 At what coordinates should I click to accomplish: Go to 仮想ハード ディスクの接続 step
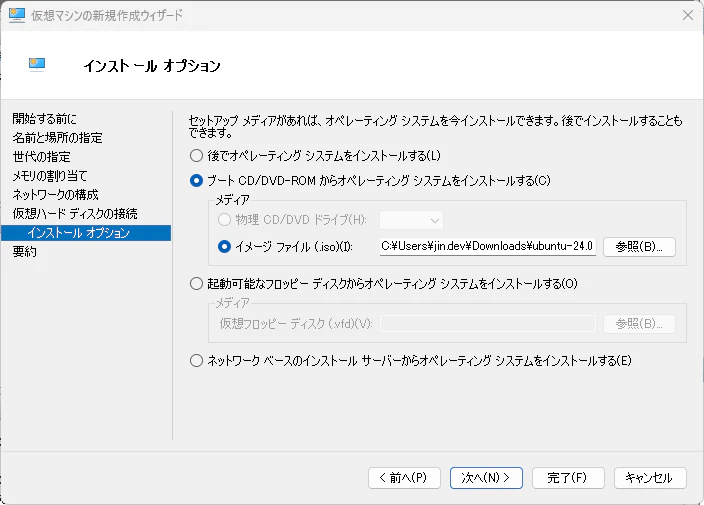75,214
